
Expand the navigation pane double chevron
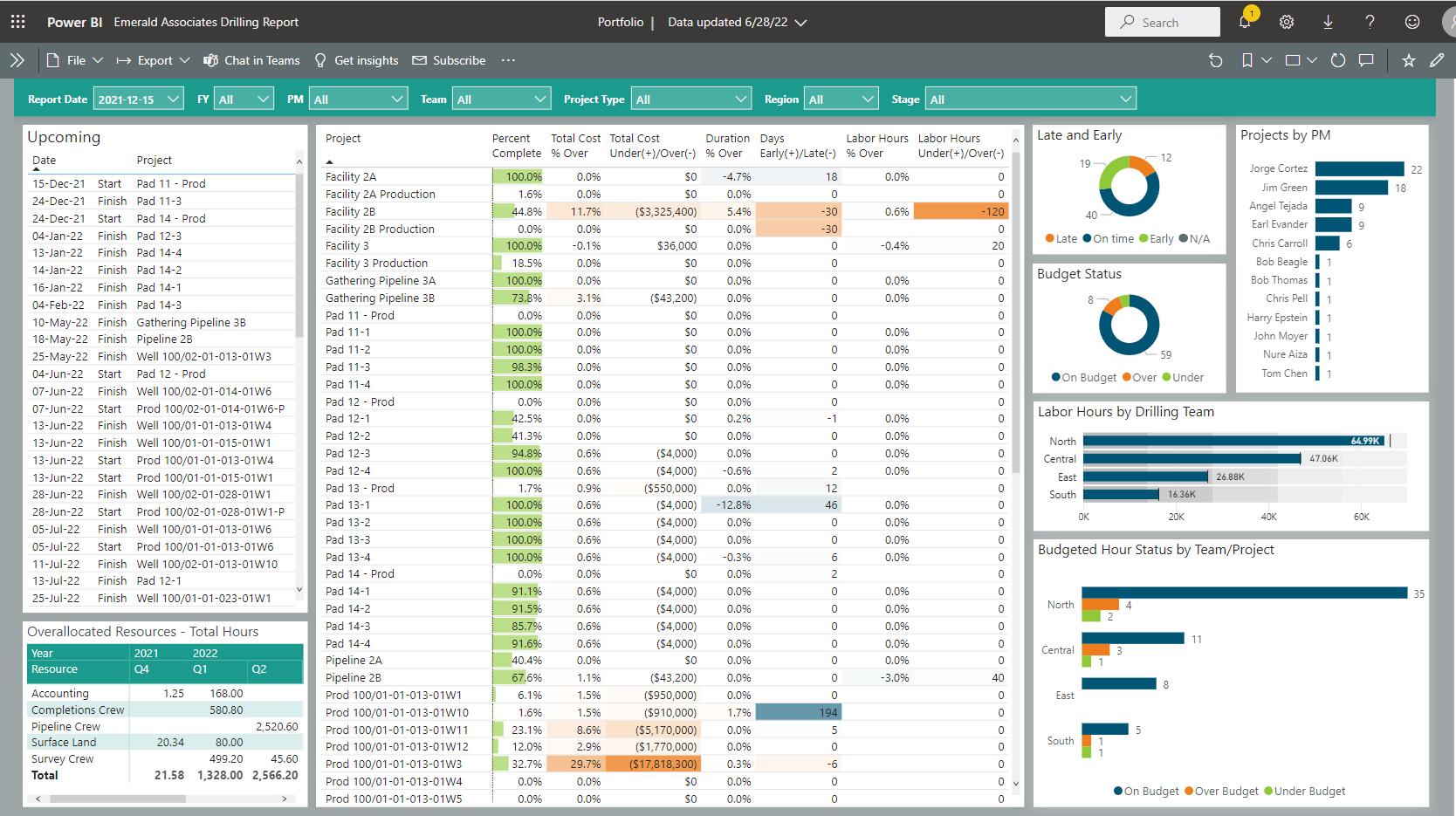pos(17,60)
